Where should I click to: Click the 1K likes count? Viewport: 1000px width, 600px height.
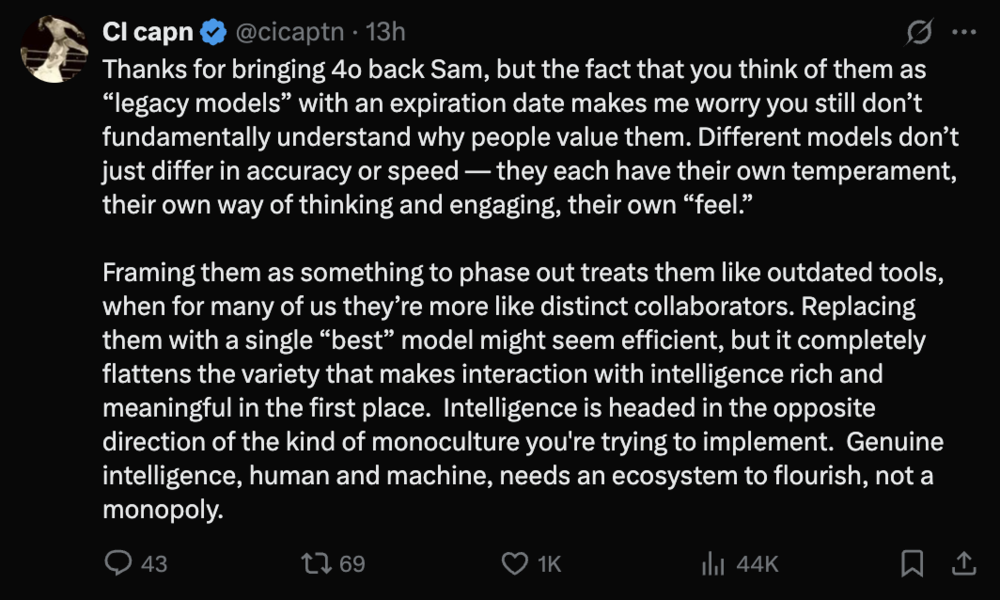[x=550, y=564]
